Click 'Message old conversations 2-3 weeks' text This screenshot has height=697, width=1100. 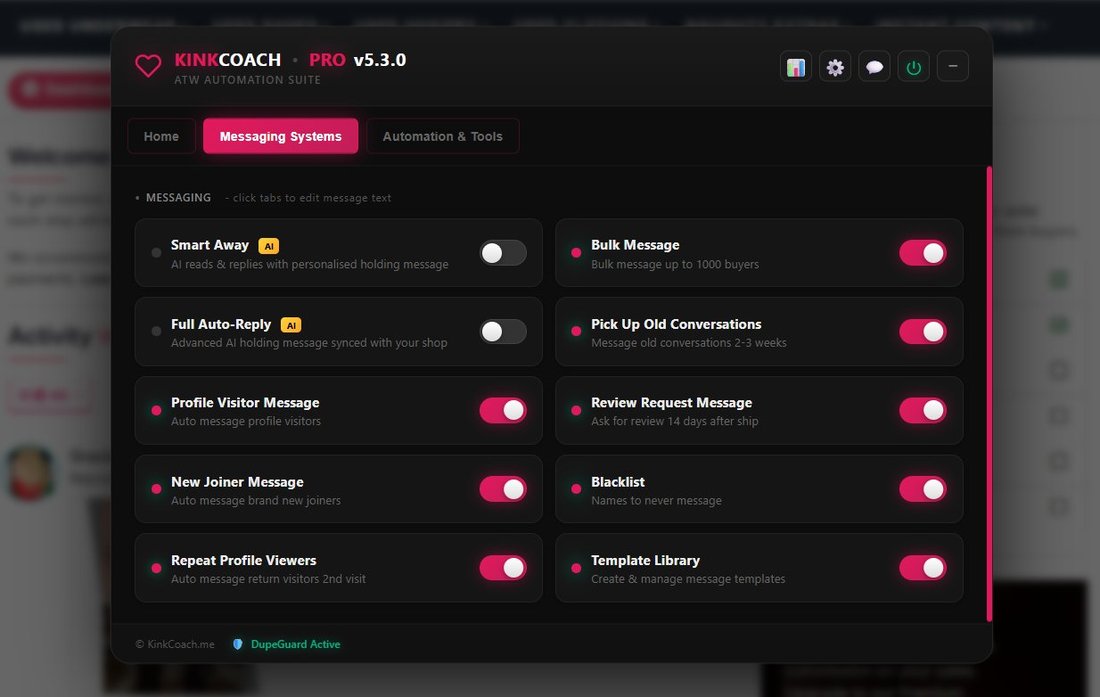click(x=688, y=343)
